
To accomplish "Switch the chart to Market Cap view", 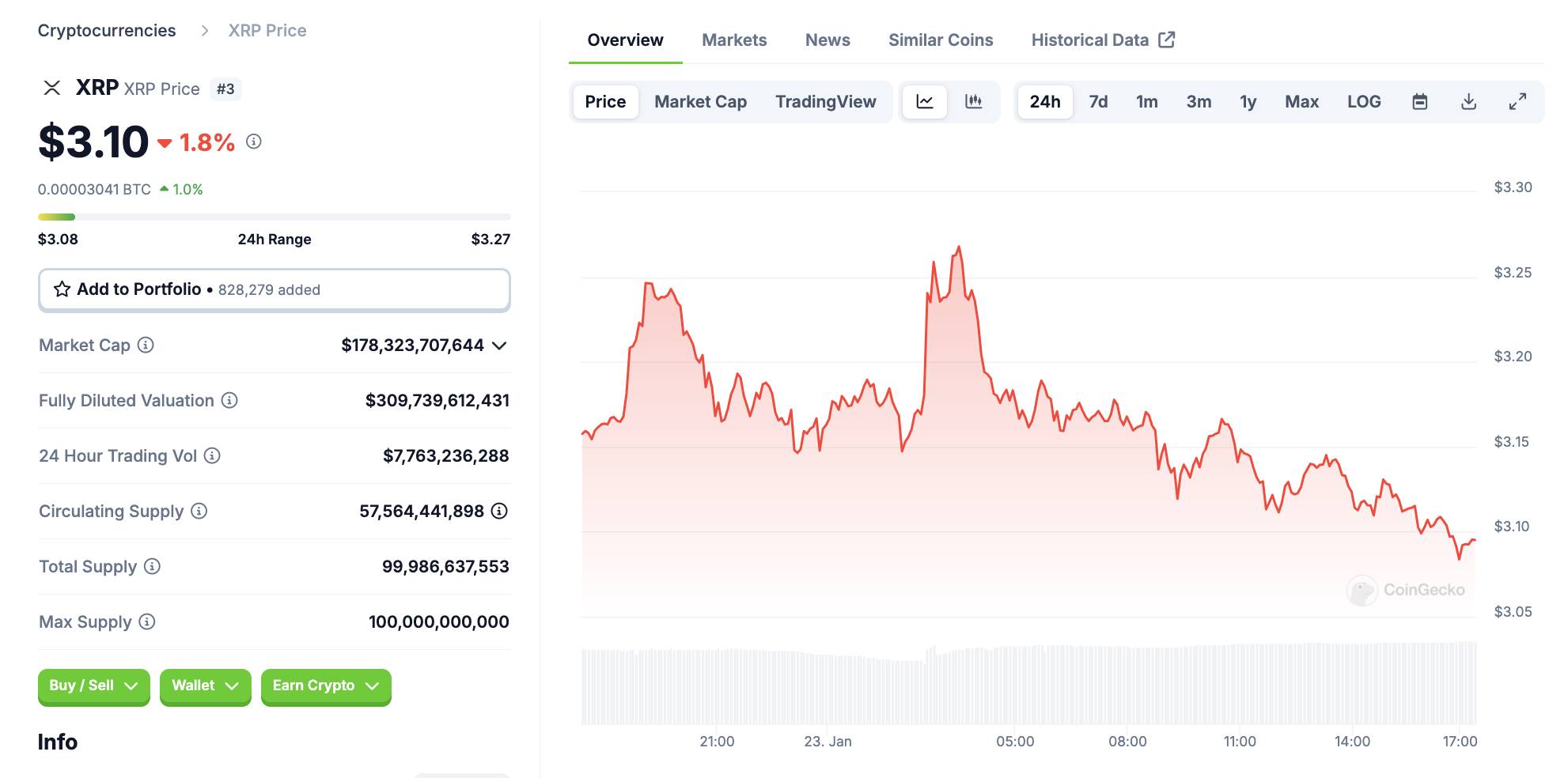I will tap(700, 101).
